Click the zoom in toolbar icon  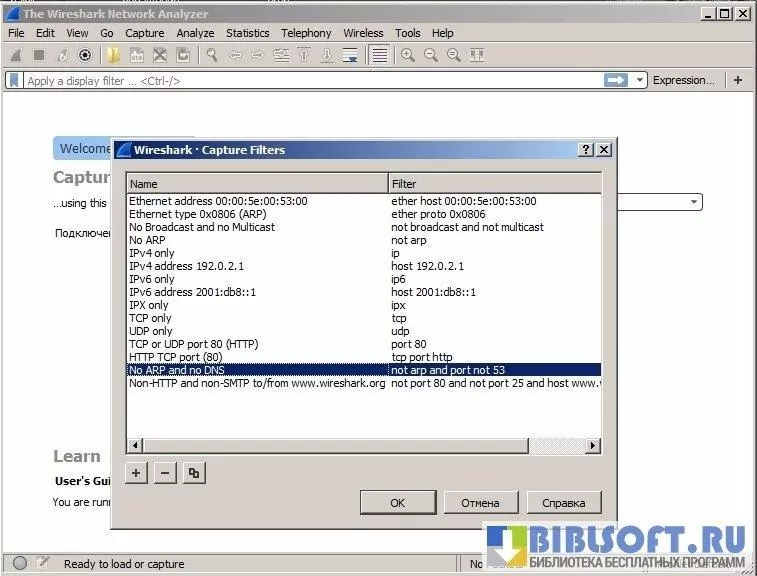pos(408,55)
